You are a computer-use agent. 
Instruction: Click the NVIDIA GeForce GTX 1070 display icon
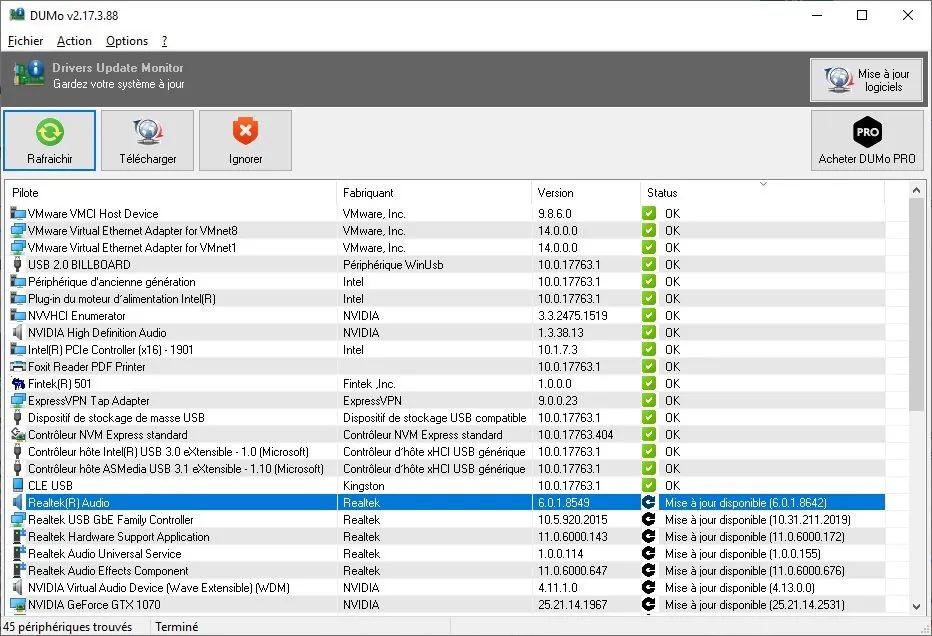click(x=18, y=605)
